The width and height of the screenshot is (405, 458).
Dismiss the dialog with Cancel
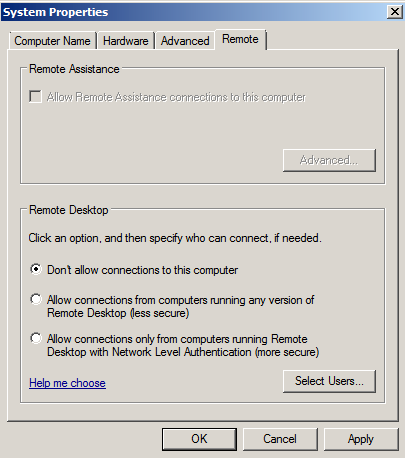(x=280, y=439)
